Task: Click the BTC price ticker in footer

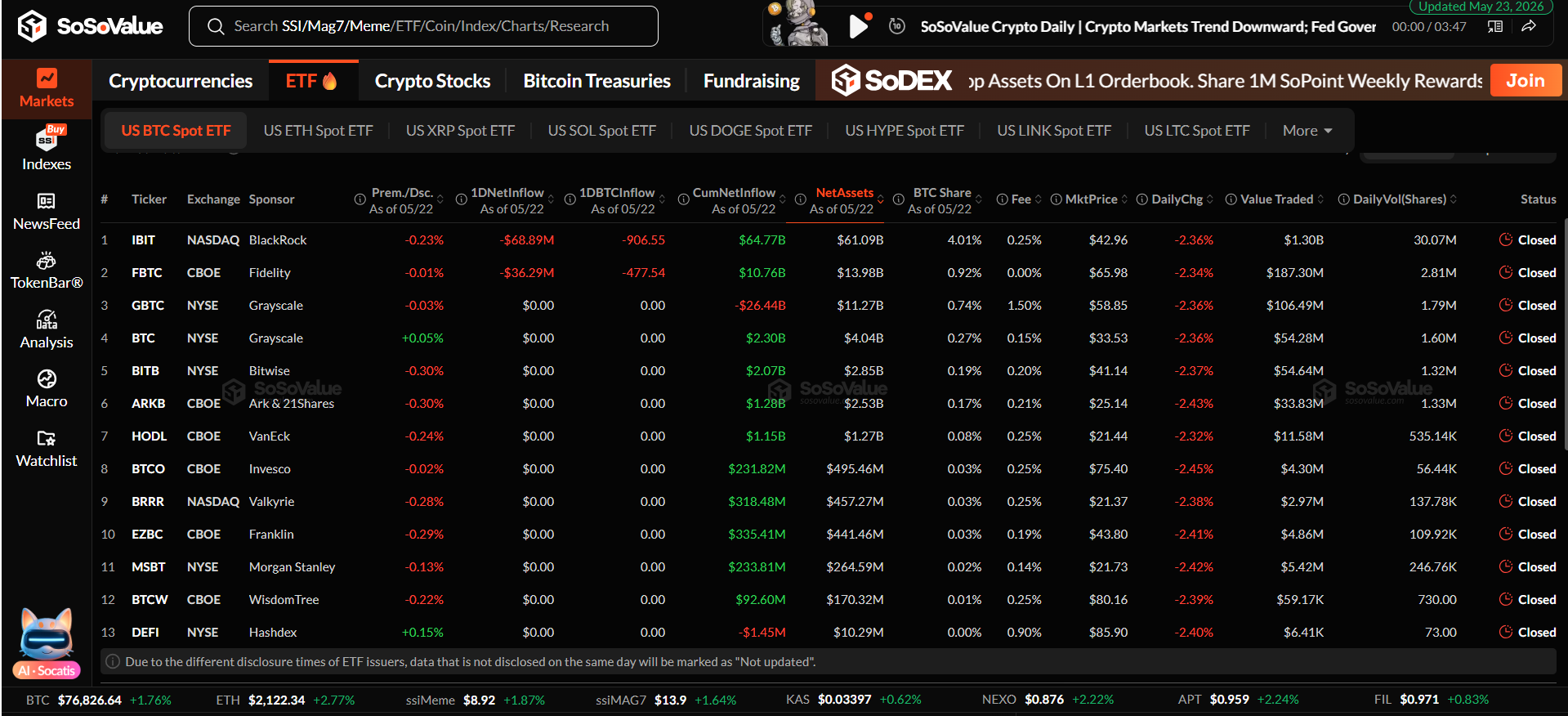Action: tap(98, 700)
